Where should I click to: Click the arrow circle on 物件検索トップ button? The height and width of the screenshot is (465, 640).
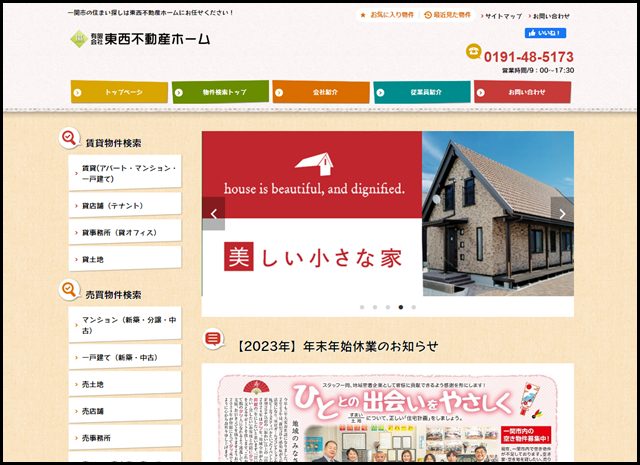[x=178, y=93]
